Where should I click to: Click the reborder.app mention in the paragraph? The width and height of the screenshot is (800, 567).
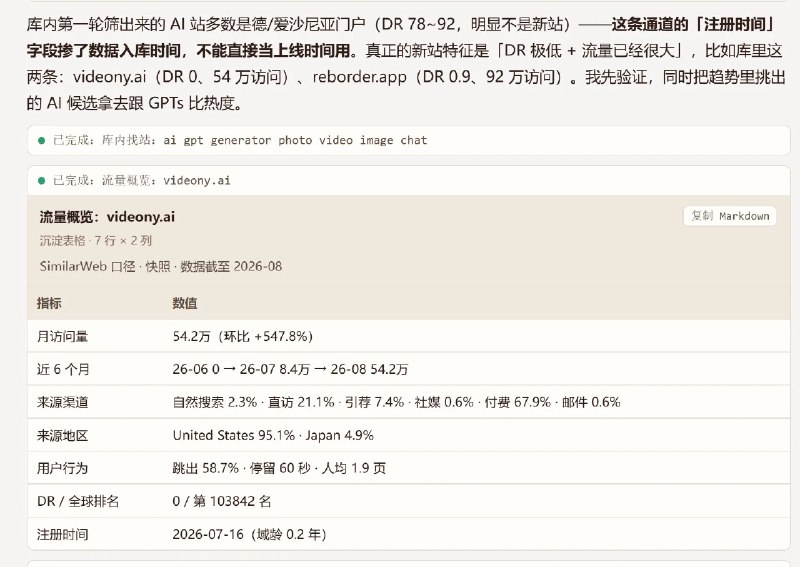click(360, 77)
